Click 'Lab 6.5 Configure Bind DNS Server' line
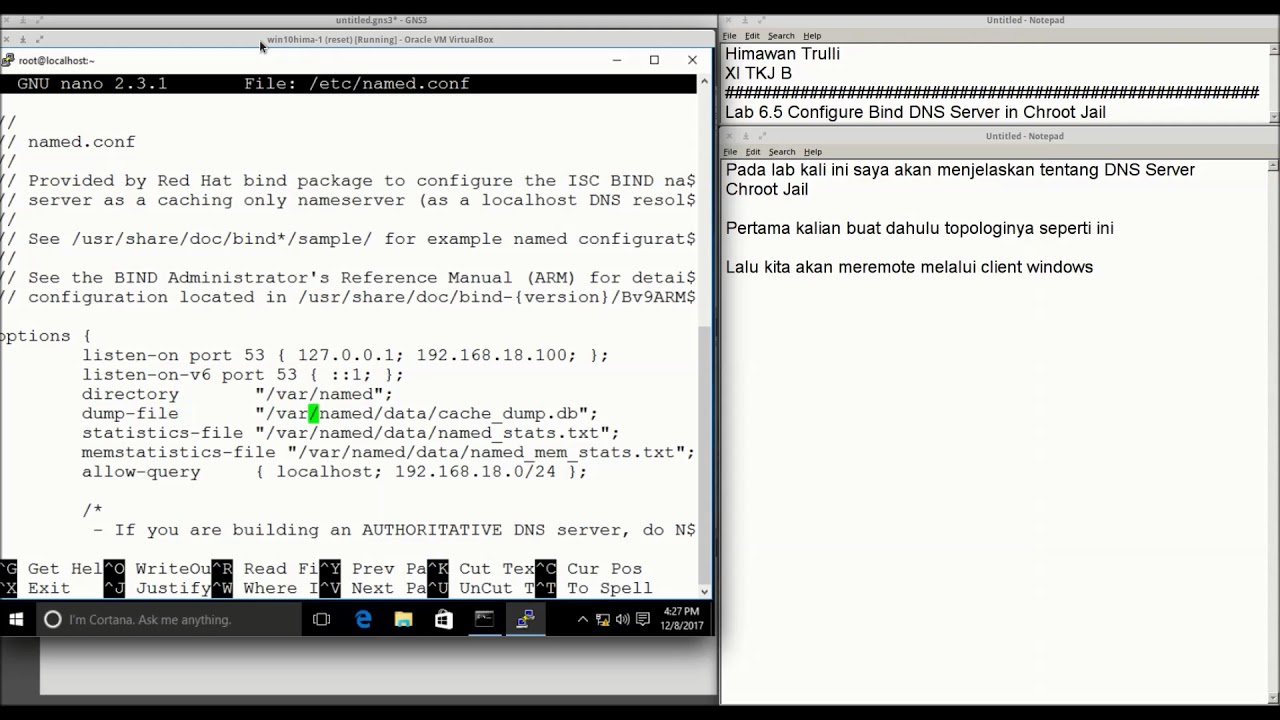Viewport: 1280px width, 720px height. (915, 112)
